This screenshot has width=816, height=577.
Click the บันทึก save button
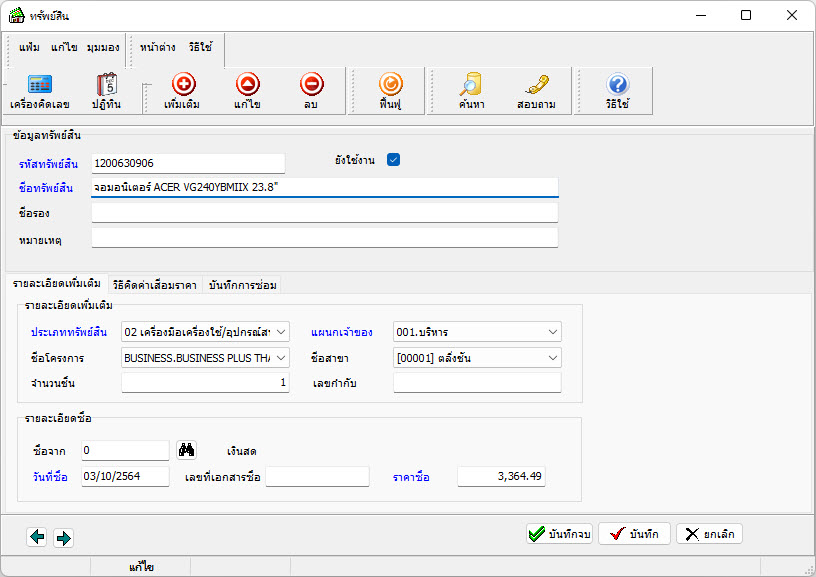coord(634,534)
